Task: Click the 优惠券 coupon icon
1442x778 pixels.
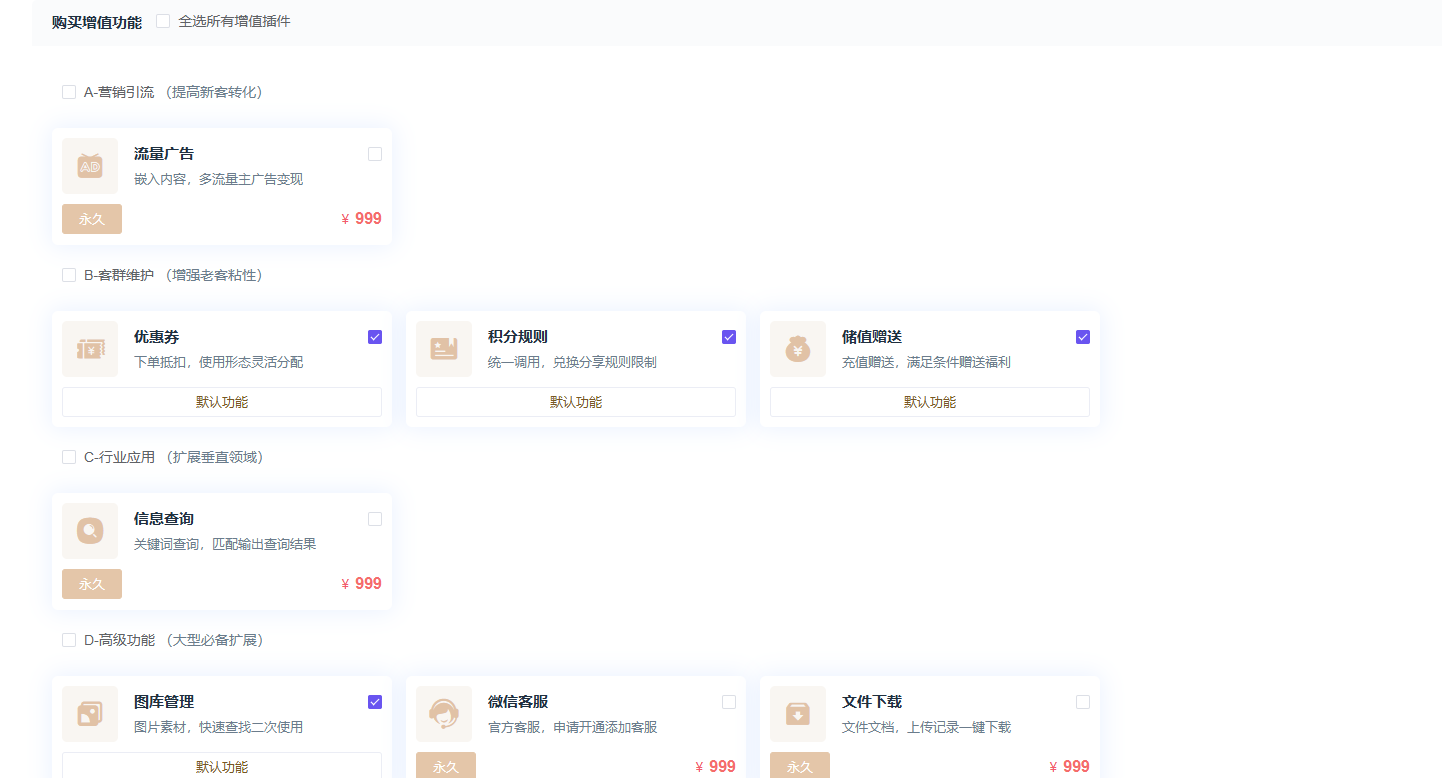Action: pyautogui.click(x=90, y=349)
